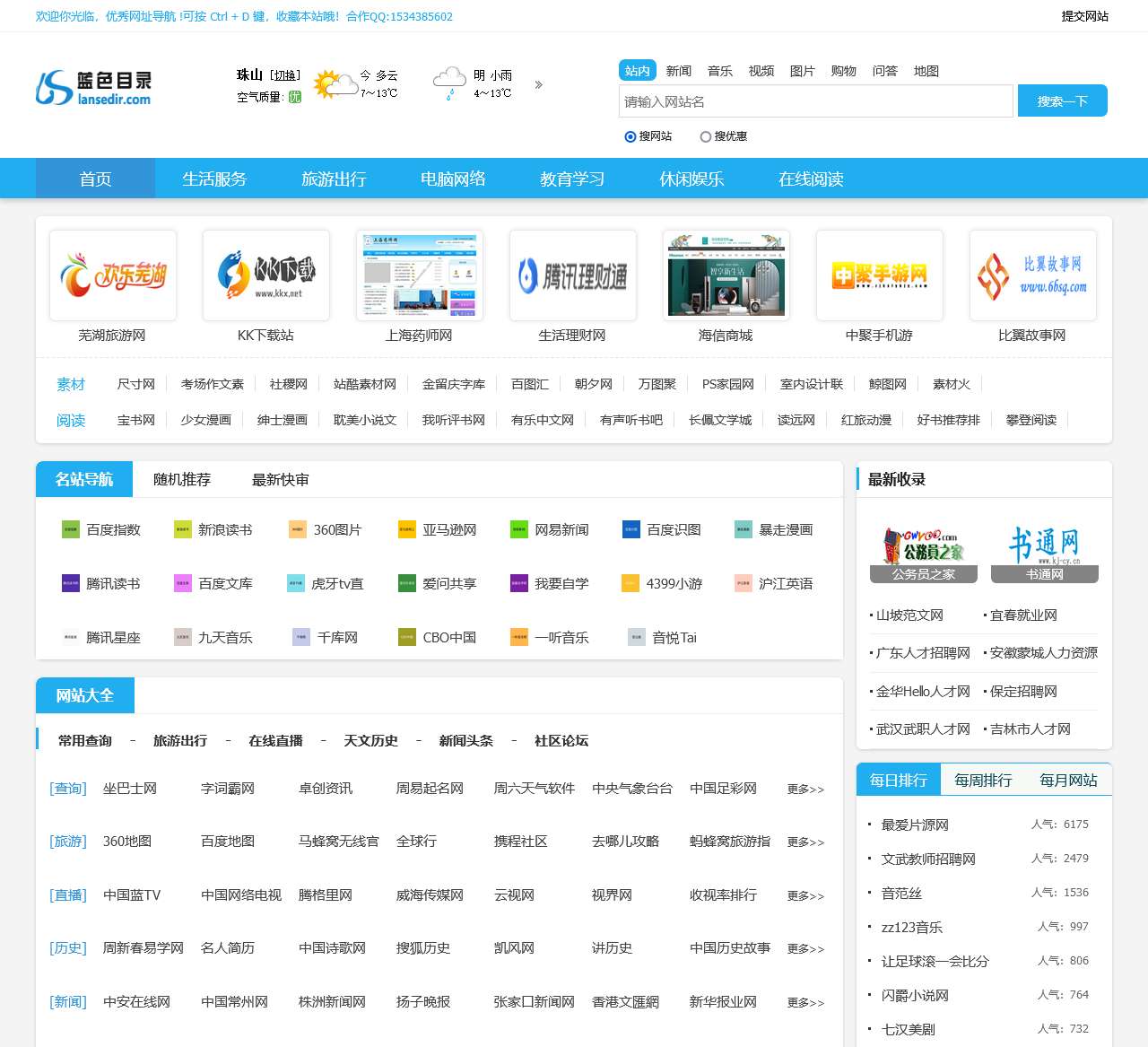The width and height of the screenshot is (1148, 1047).
Task: Select the 搜优惠 radio button
Action: [706, 136]
